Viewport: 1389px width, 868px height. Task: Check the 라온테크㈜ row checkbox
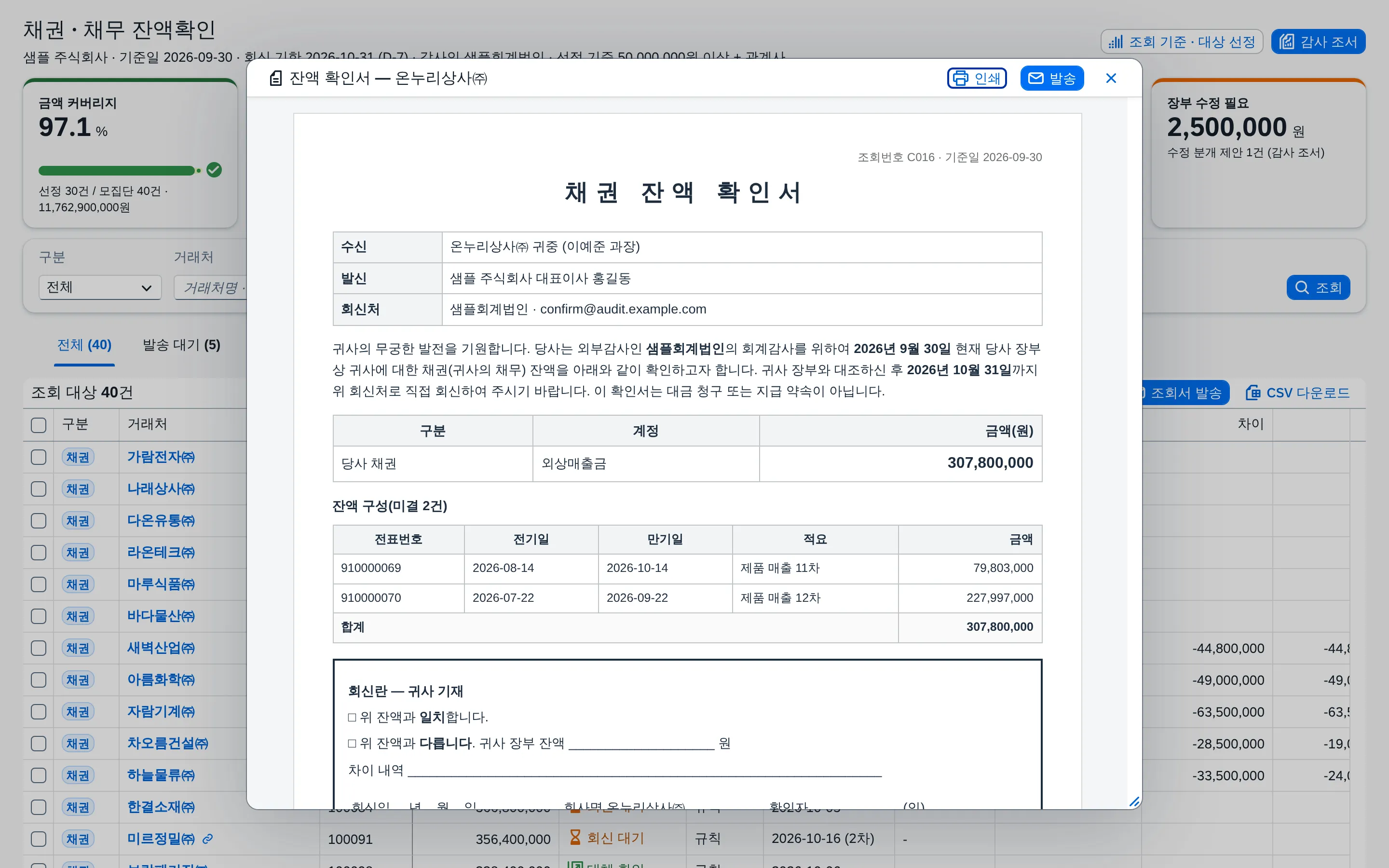[x=39, y=552]
